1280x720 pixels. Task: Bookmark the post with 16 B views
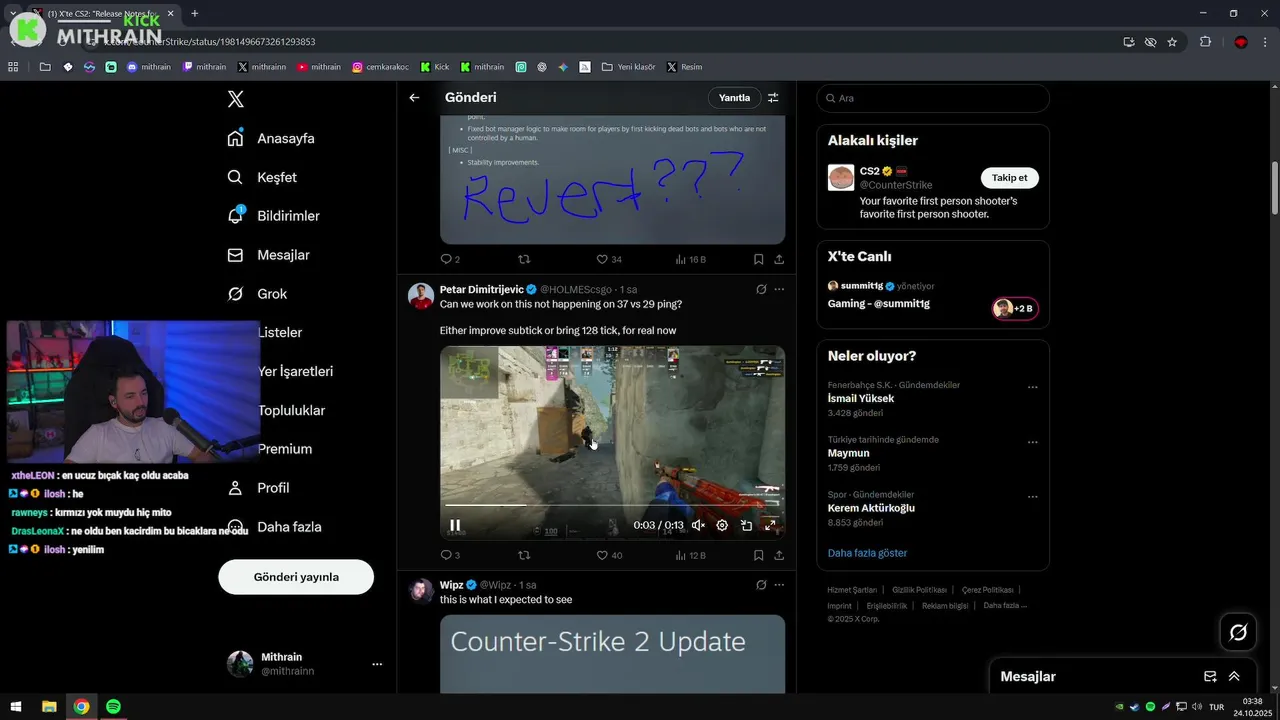coord(759,259)
